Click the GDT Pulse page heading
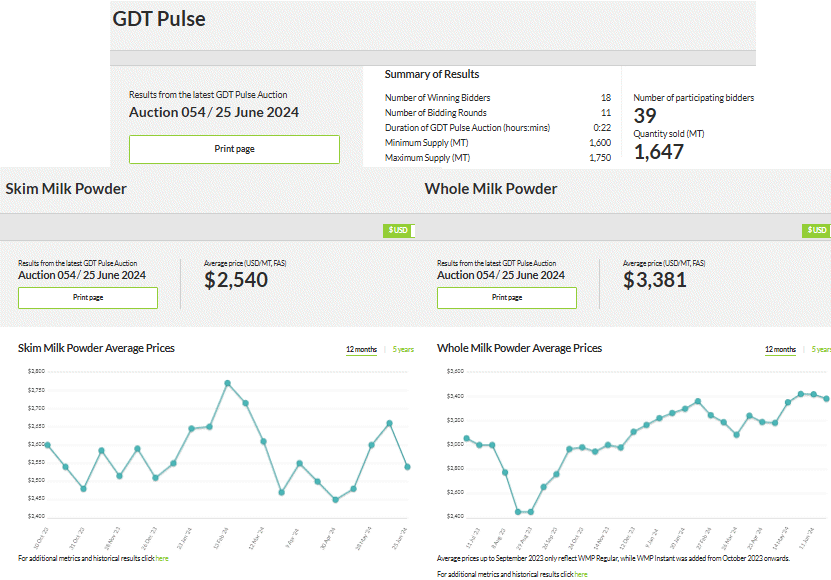The image size is (831, 580). click(159, 19)
